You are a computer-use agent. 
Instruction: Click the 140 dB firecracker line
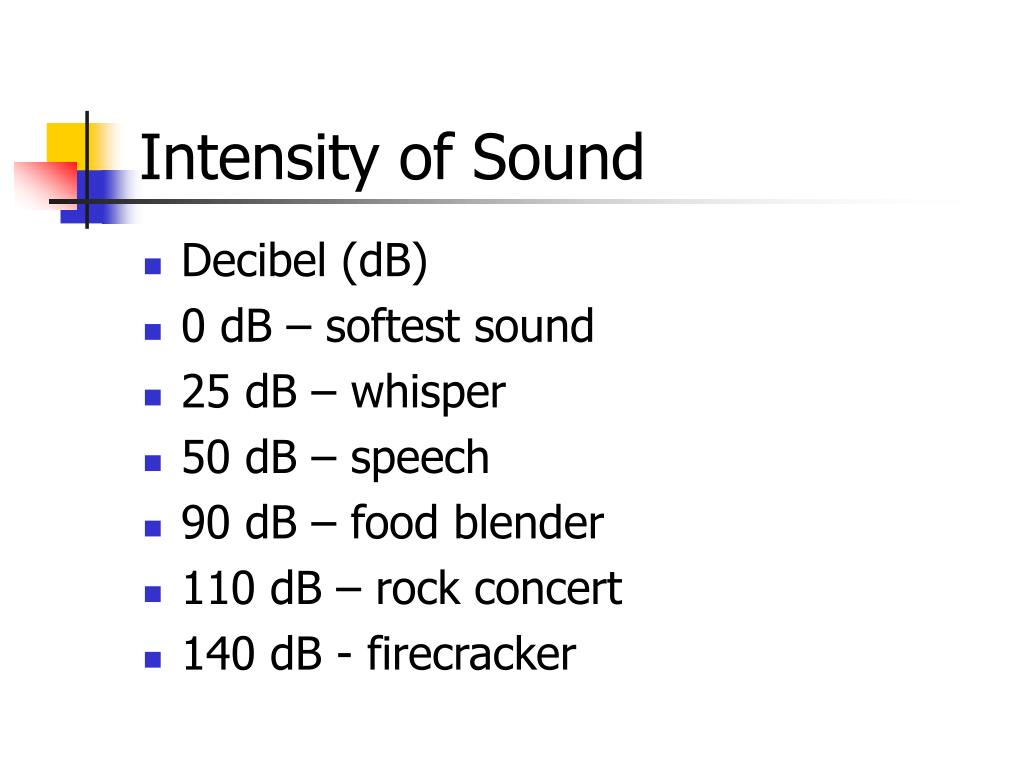(x=379, y=654)
